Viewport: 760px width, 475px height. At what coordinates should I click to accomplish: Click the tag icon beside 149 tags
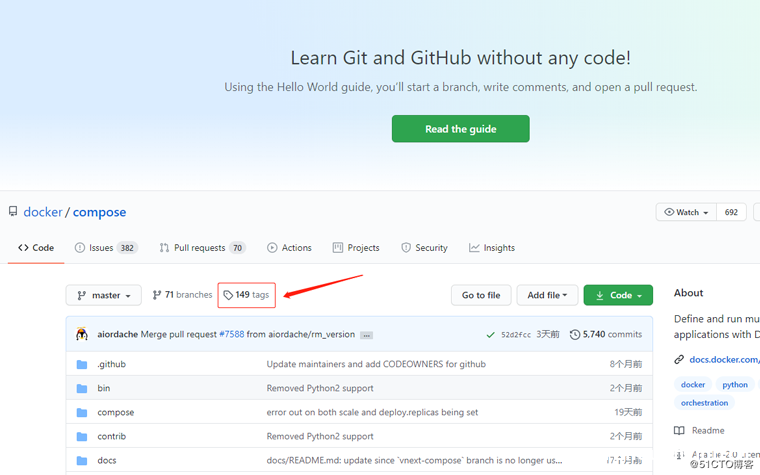coord(228,295)
